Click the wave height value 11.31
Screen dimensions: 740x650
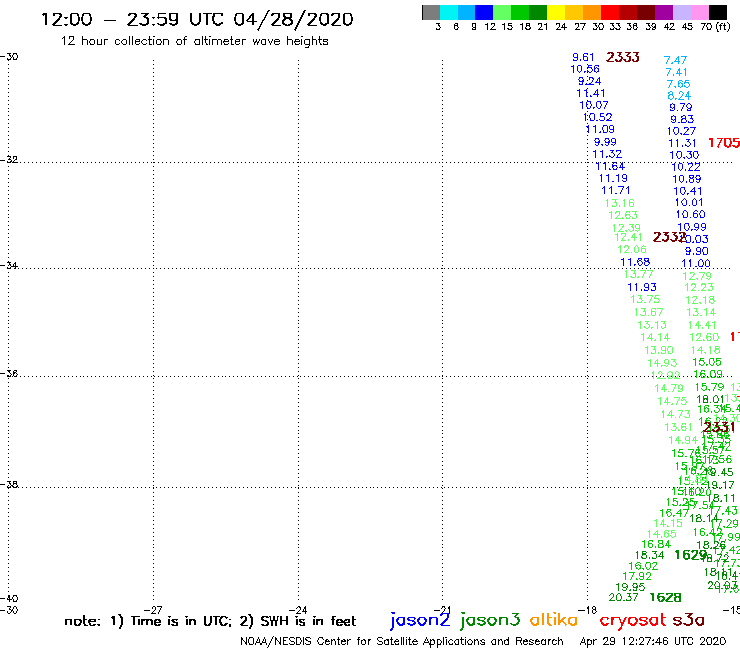coord(682,143)
